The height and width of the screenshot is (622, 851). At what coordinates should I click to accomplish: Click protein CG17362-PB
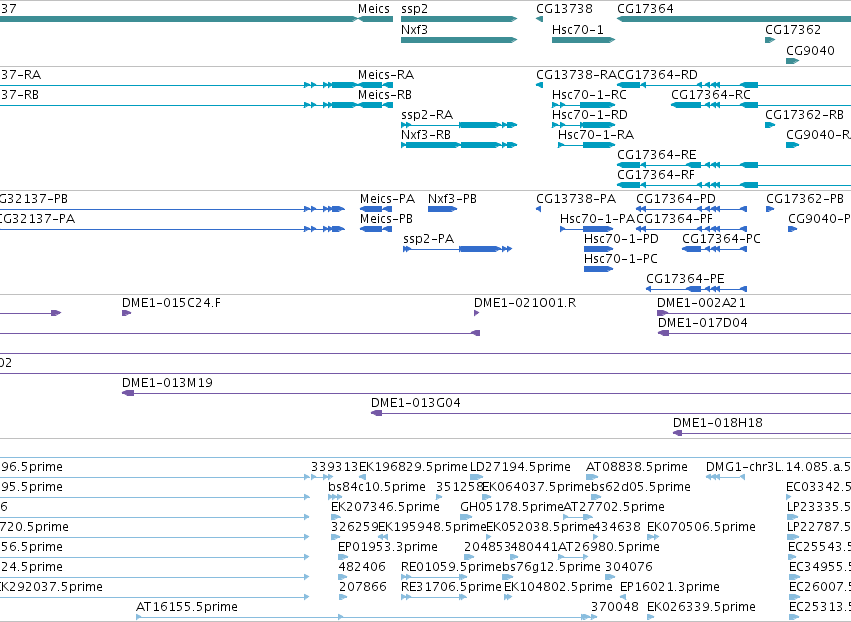[x=805, y=199]
